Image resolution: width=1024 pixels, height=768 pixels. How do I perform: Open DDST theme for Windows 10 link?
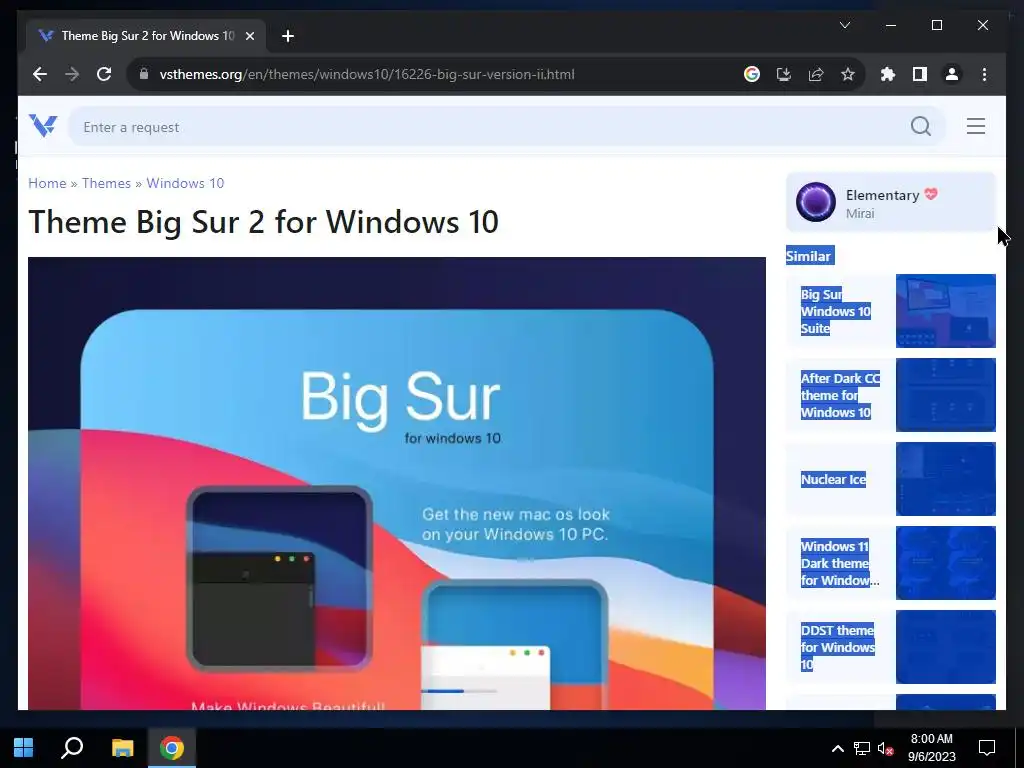[837, 647]
